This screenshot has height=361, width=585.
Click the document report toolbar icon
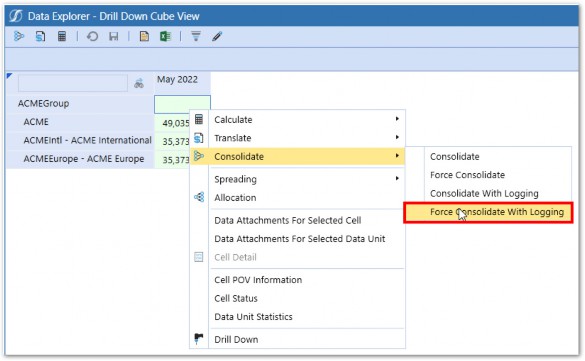[144, 36]
